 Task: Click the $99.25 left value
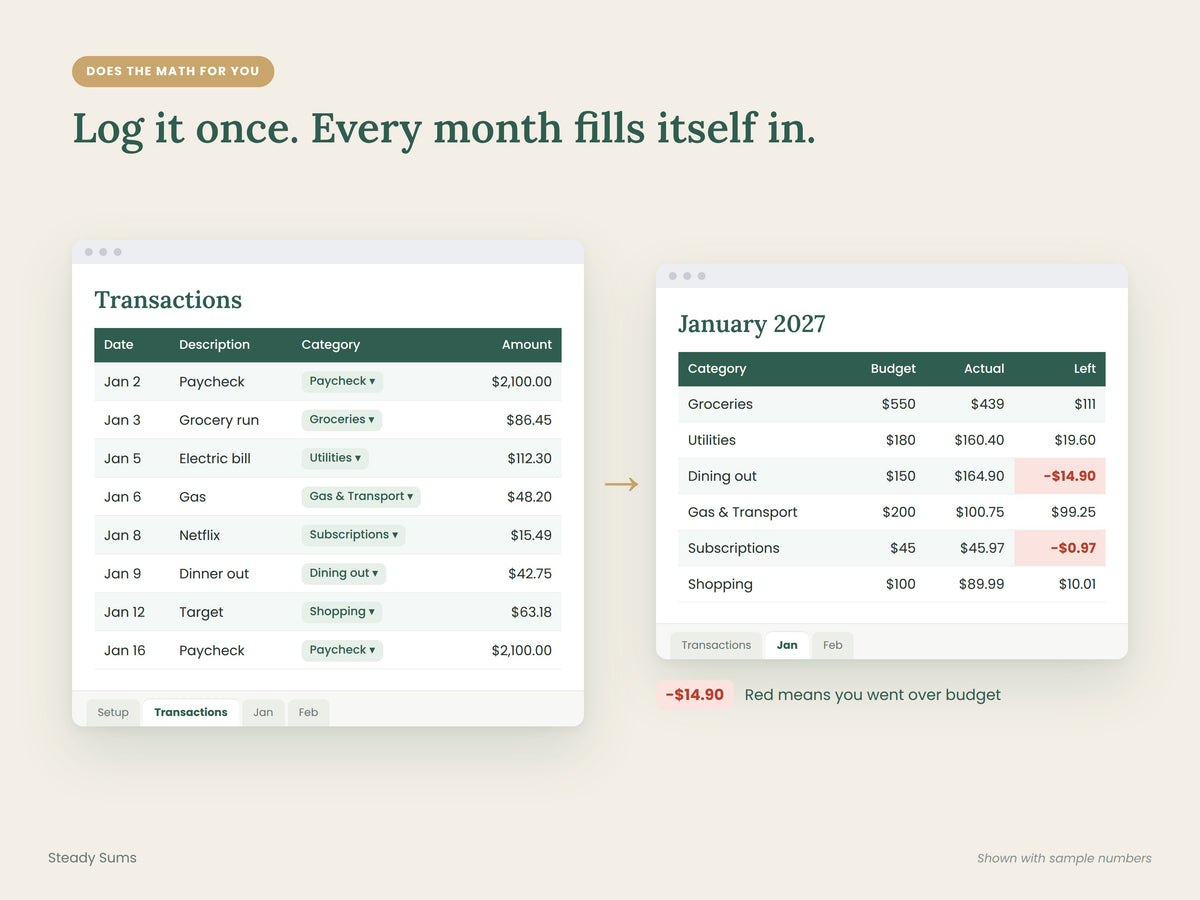pos(1074,512)
